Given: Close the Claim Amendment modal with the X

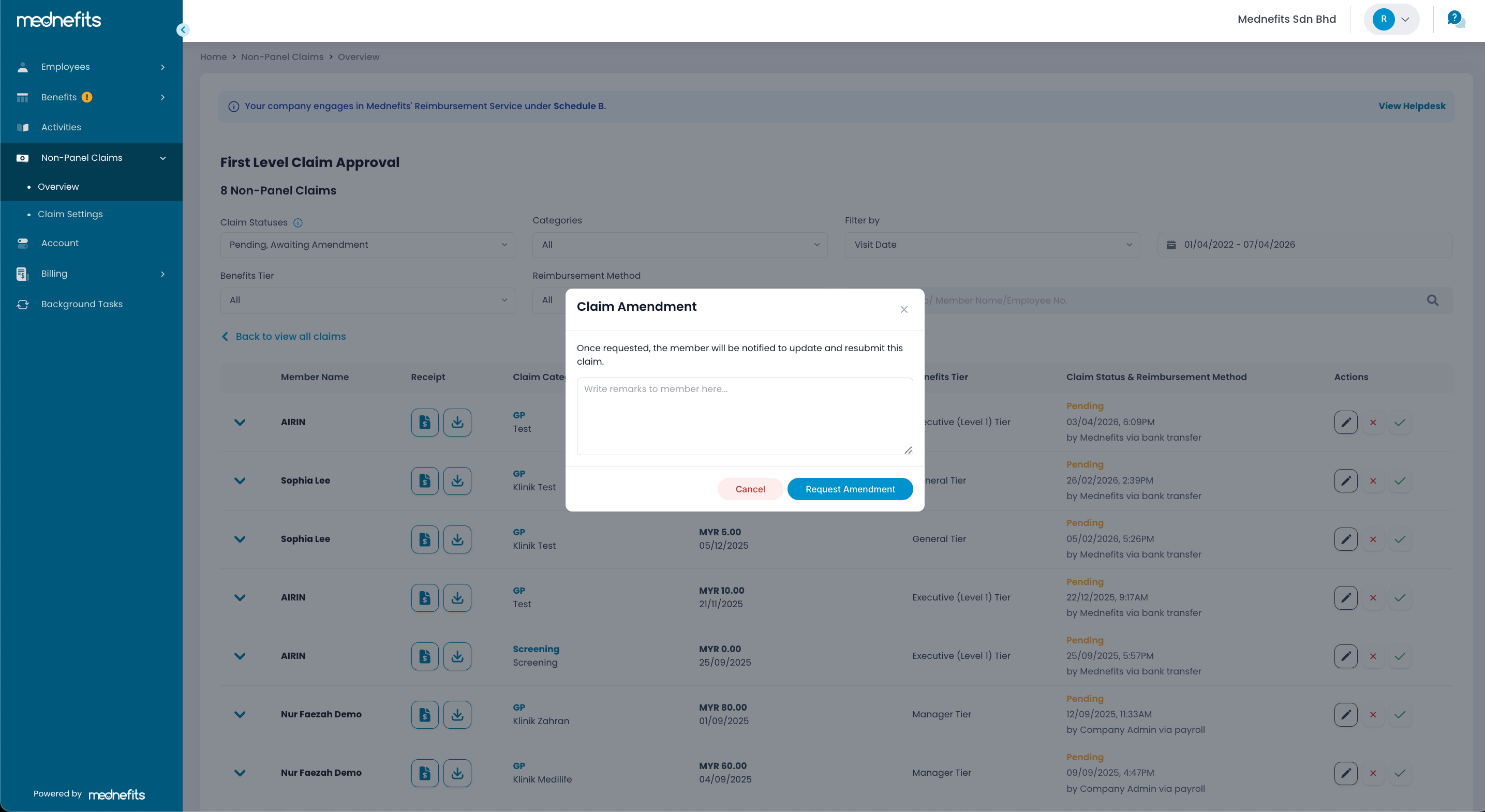Looking at the screenshot, I should 903,309.
